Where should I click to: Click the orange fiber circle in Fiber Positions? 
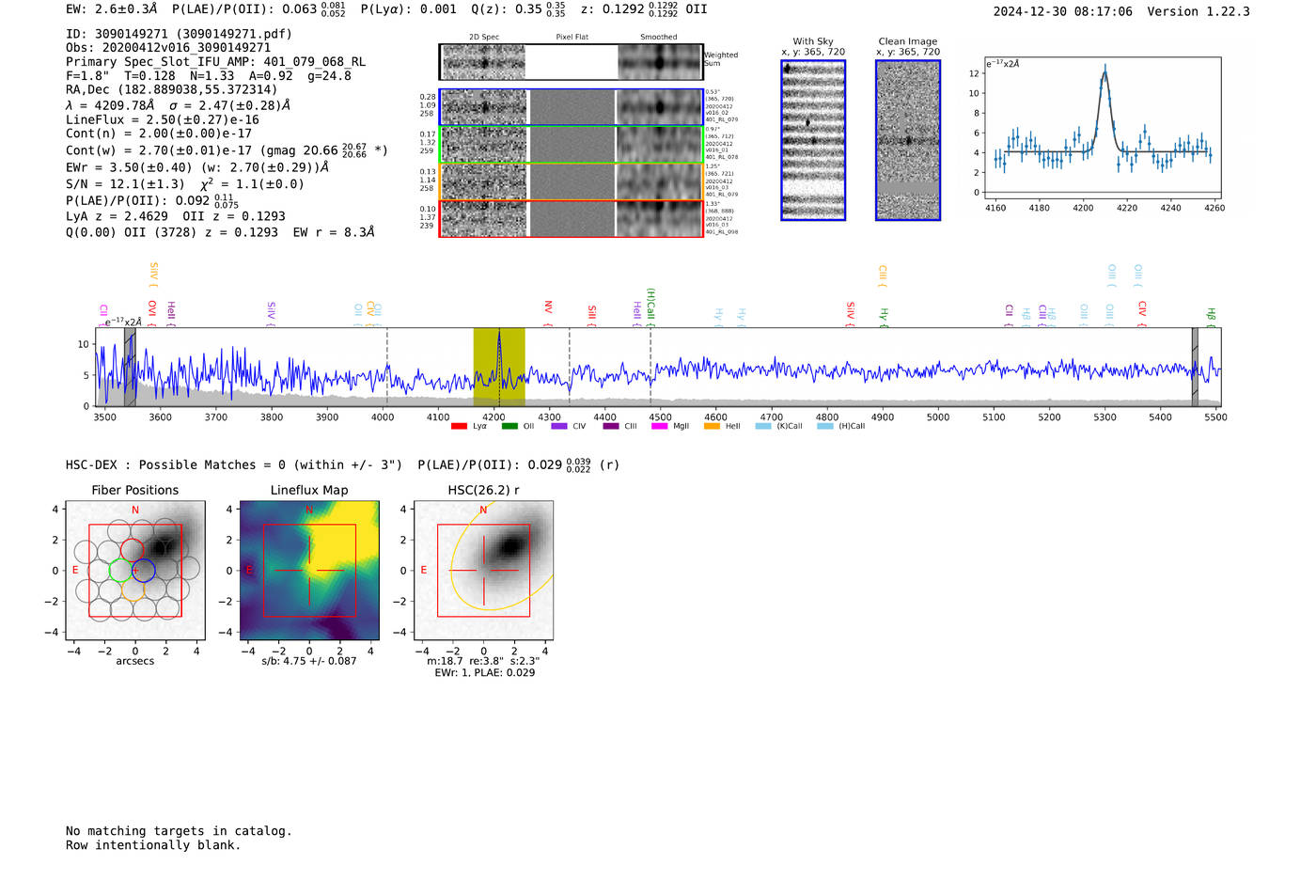click(132, 589)
